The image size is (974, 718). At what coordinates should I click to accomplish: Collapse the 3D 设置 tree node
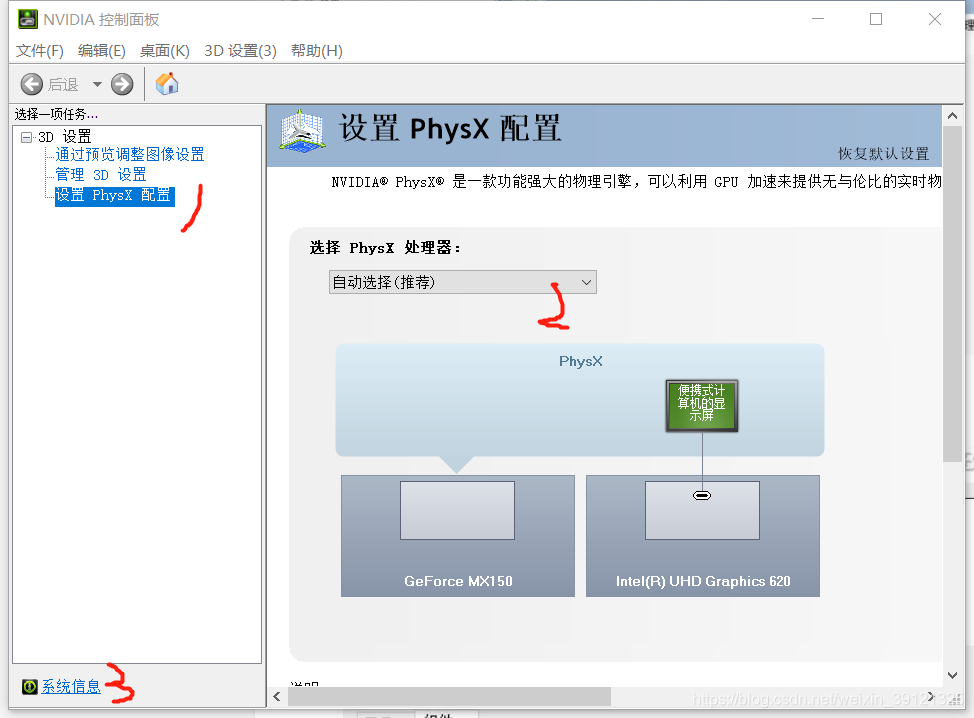(x=26, y=137)
